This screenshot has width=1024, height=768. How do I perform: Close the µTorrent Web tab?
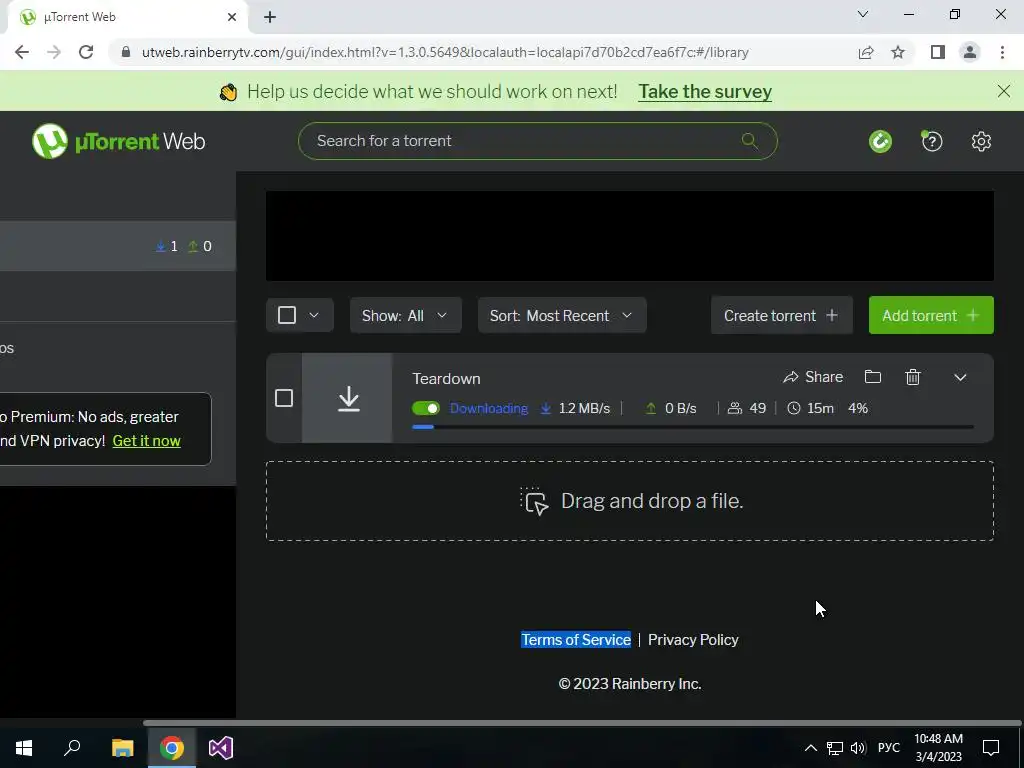232,17
